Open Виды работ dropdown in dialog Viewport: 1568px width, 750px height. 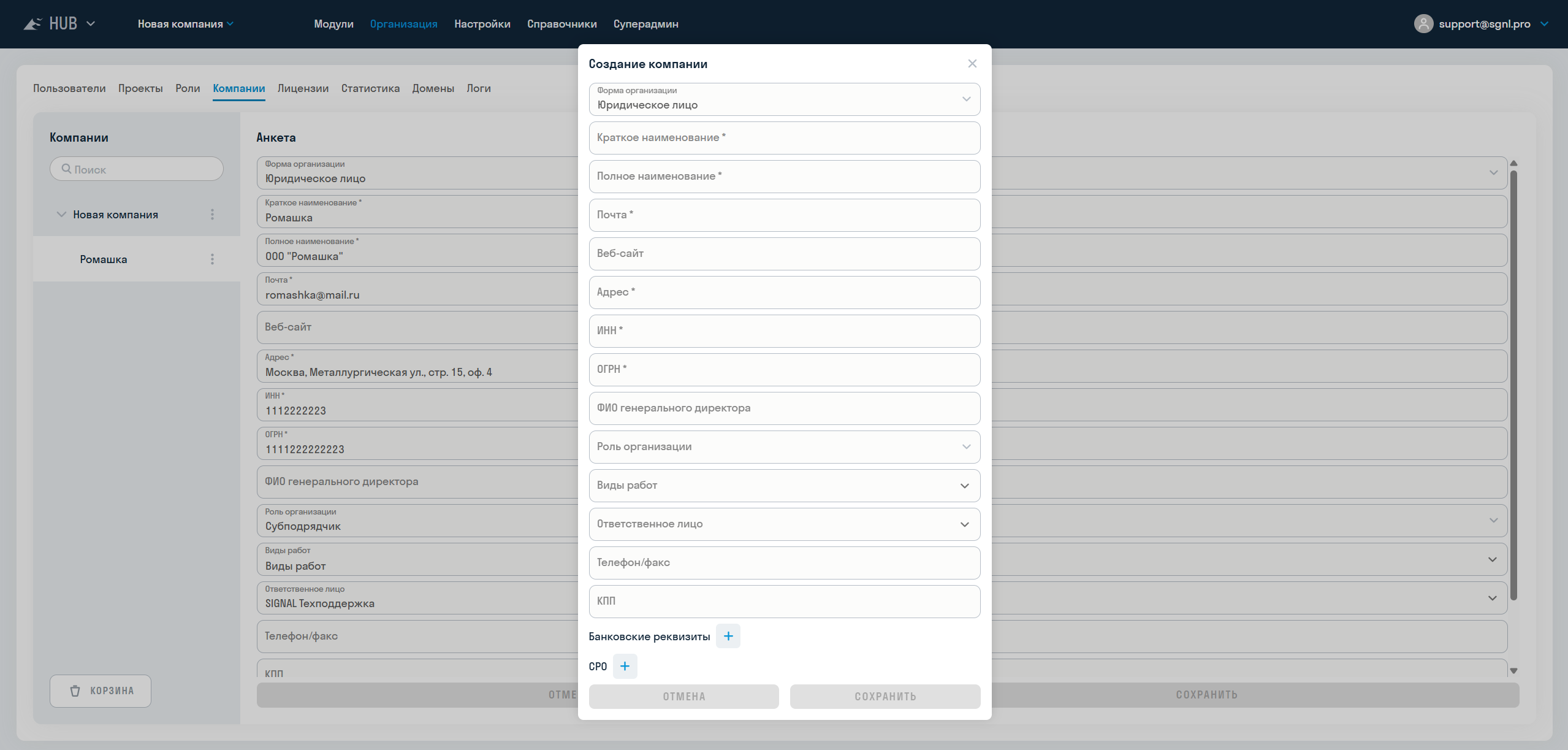pyautogui.click(x=784, y=486)
